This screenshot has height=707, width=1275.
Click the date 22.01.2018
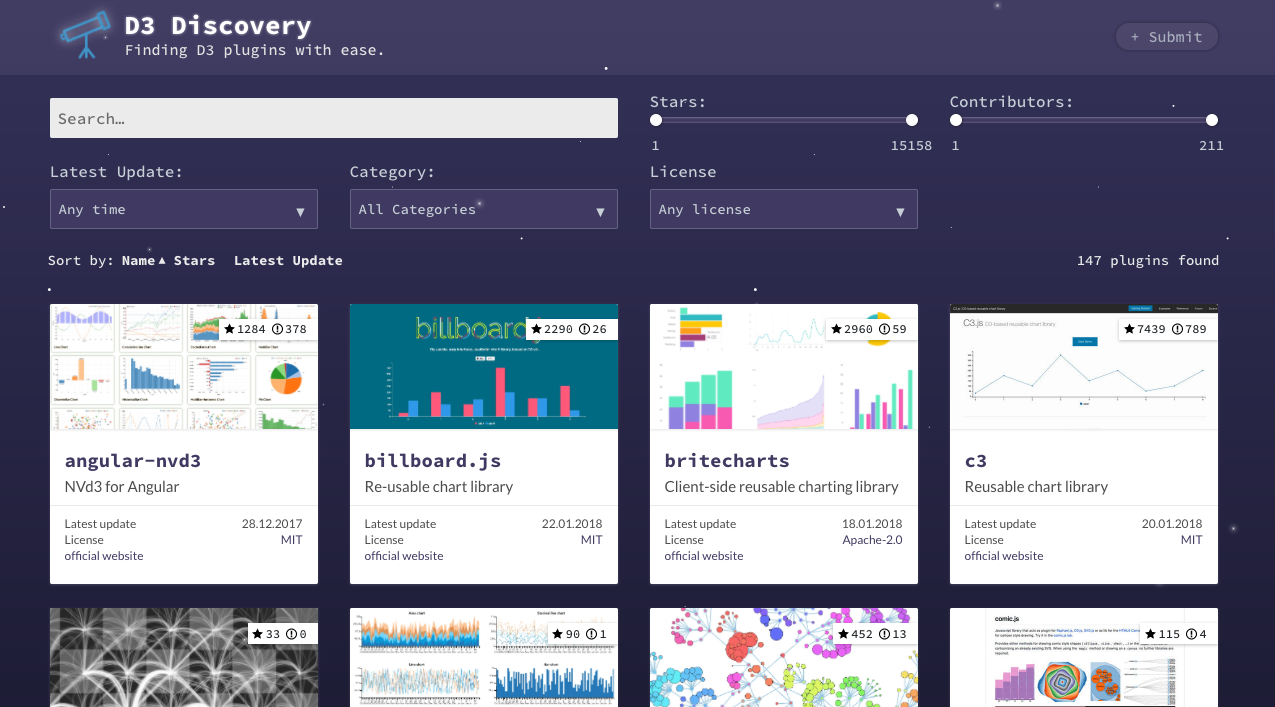click(x=572, y=524)
